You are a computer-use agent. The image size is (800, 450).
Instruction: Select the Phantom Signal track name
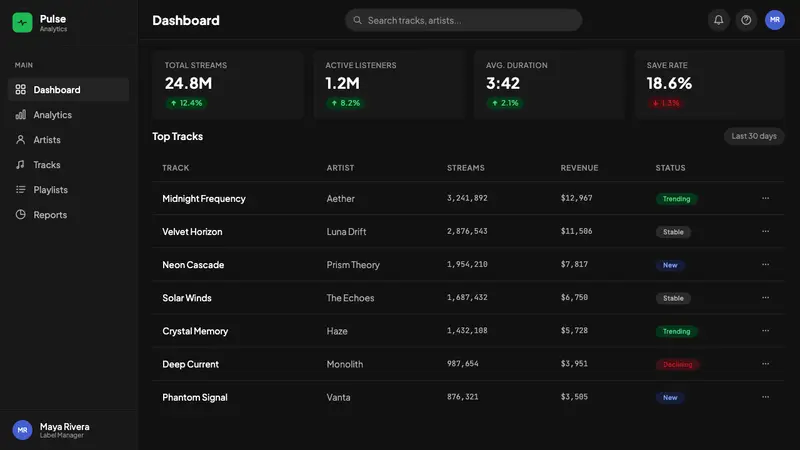point(195,397)
